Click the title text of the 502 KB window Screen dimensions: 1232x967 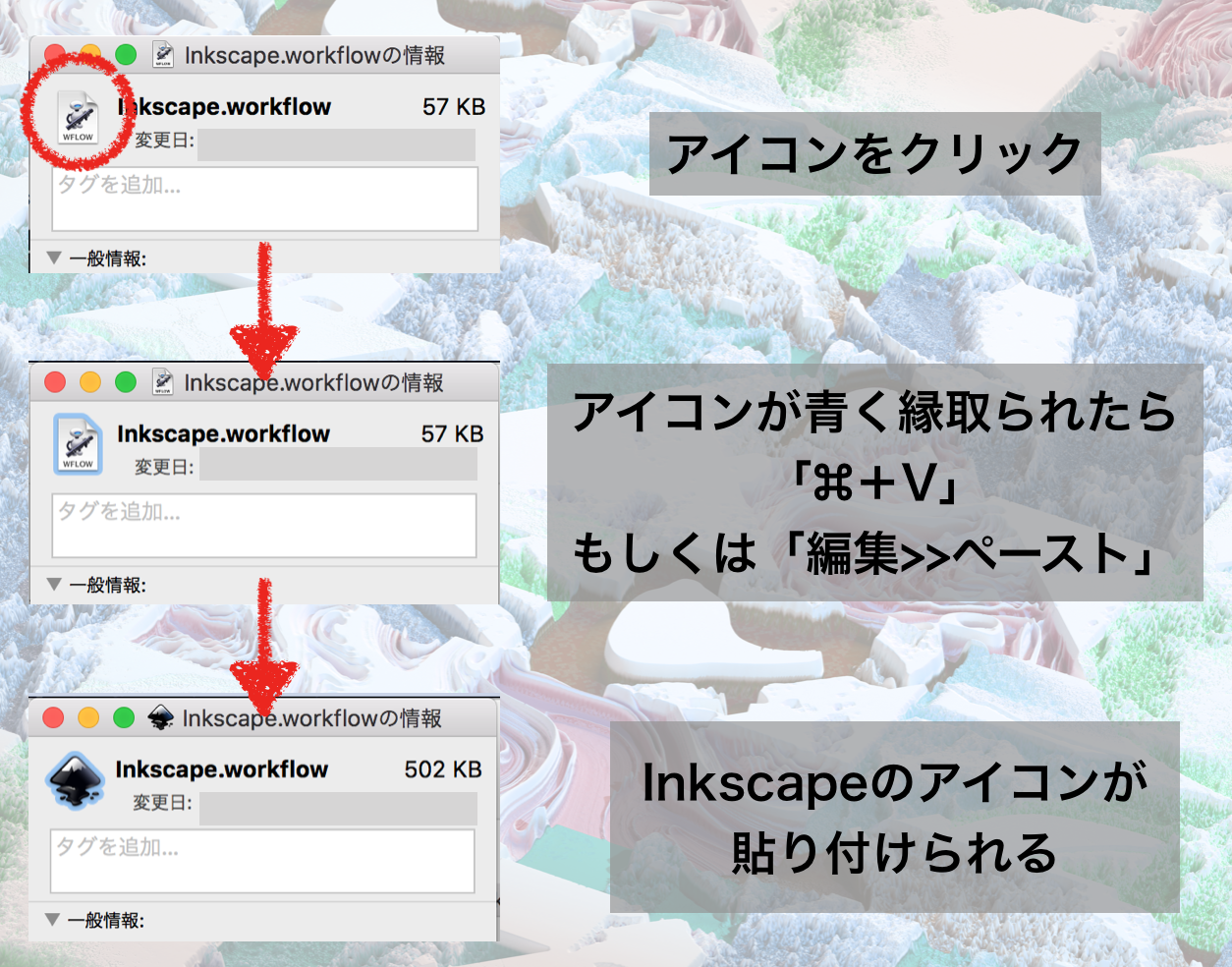tap(312, 718)
